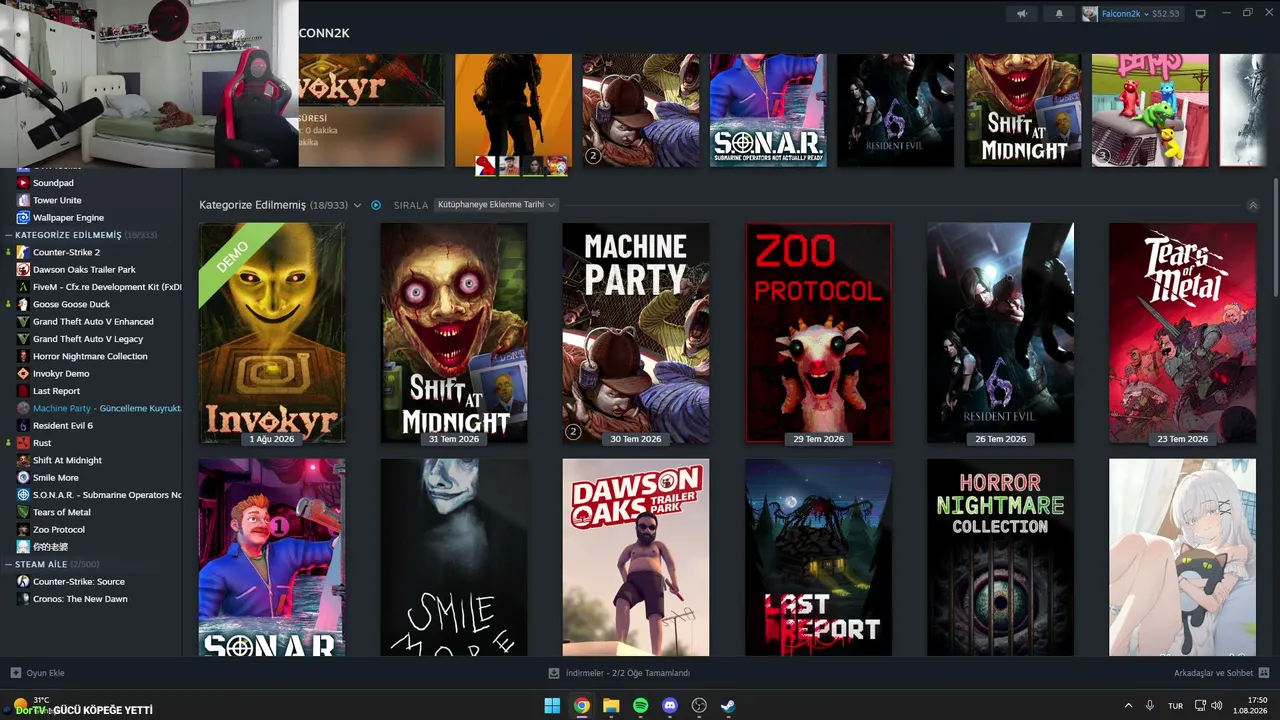Click the downloads icon in the bottom bar
This screenshot has height=720, width=1280.
pyautogui.click(x=554, y=673)
